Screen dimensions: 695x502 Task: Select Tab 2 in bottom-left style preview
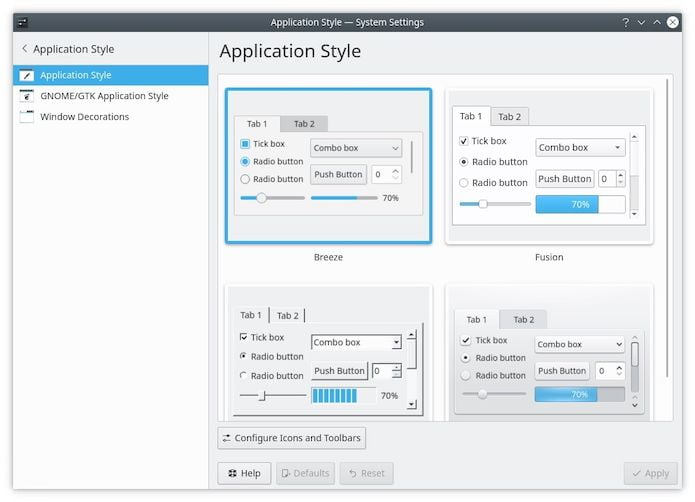point(288,315)
